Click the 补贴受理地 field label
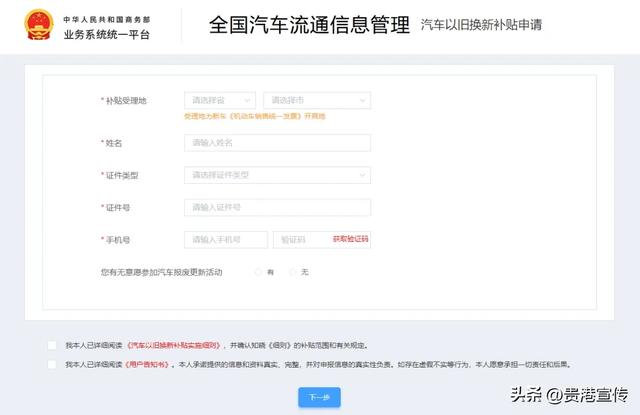Screen dimensions: 640x415 click(x=126, y=100)
